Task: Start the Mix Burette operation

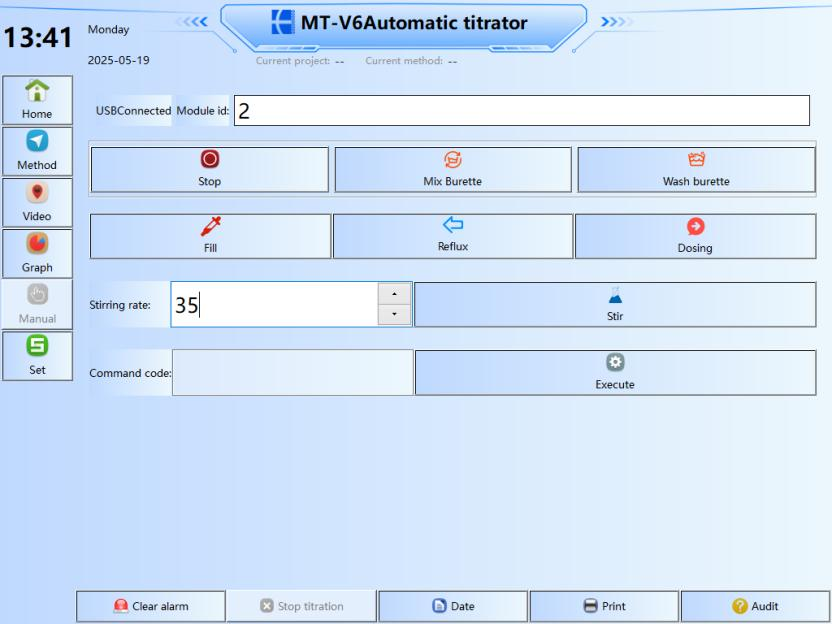Action: 453,170
